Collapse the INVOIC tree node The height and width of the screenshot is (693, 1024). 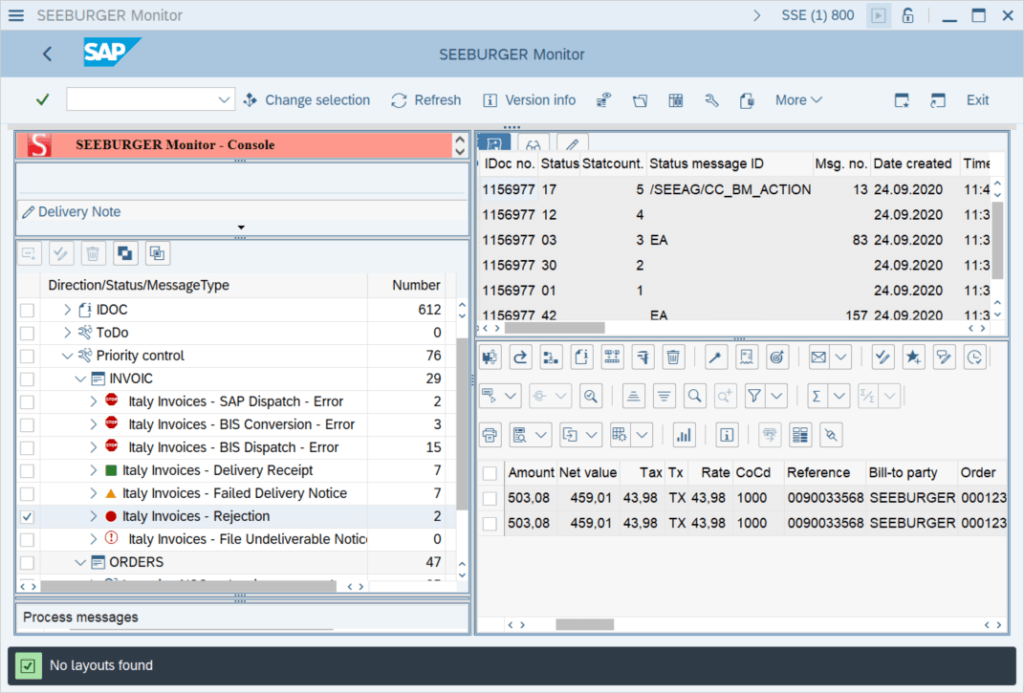coord(80,379)
